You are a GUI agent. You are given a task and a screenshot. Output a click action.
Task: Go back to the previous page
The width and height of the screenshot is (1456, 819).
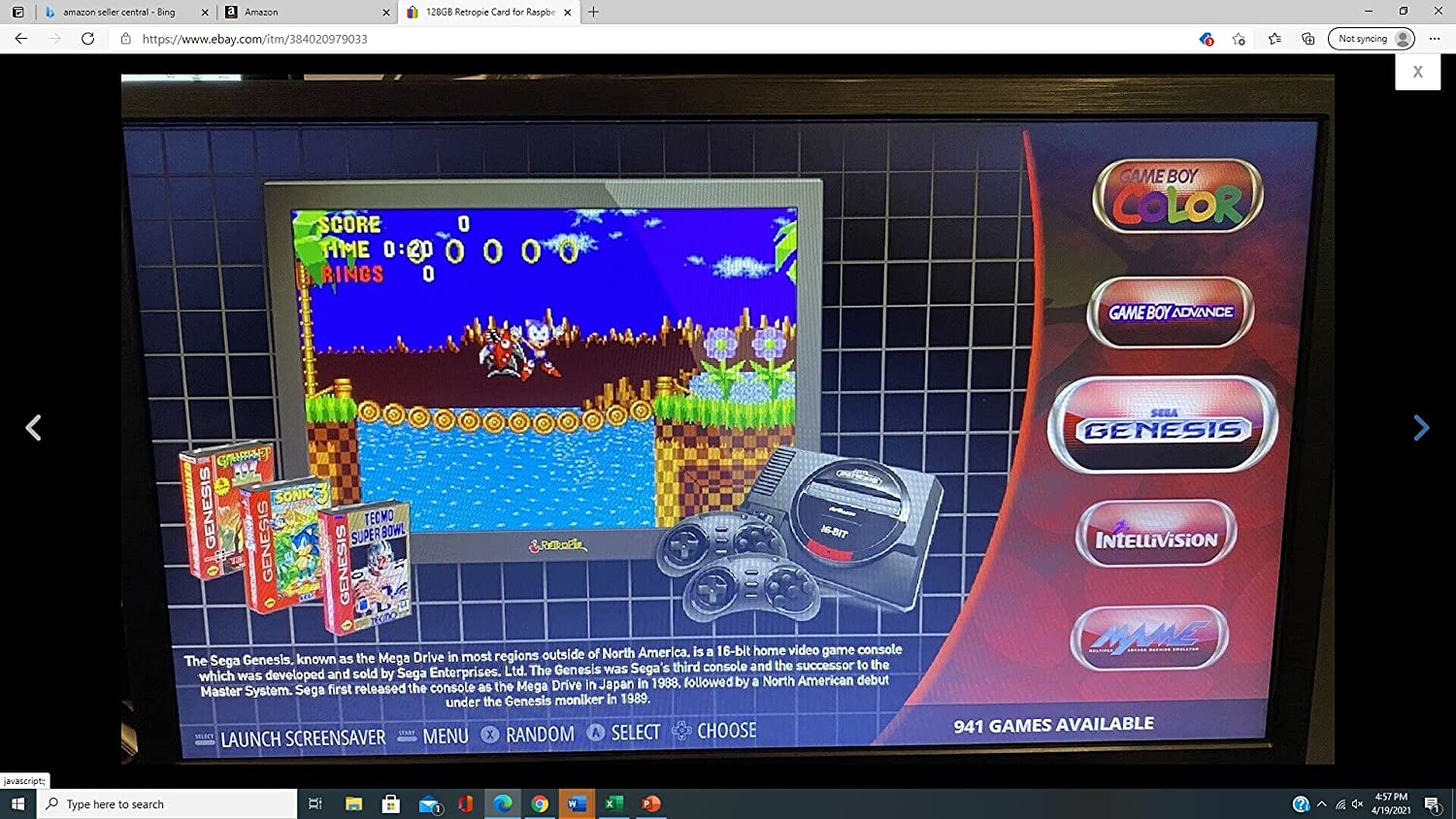point(21,39)
